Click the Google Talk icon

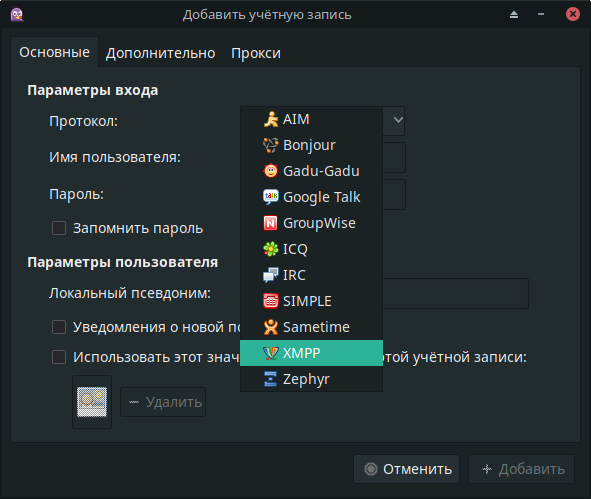271,197
